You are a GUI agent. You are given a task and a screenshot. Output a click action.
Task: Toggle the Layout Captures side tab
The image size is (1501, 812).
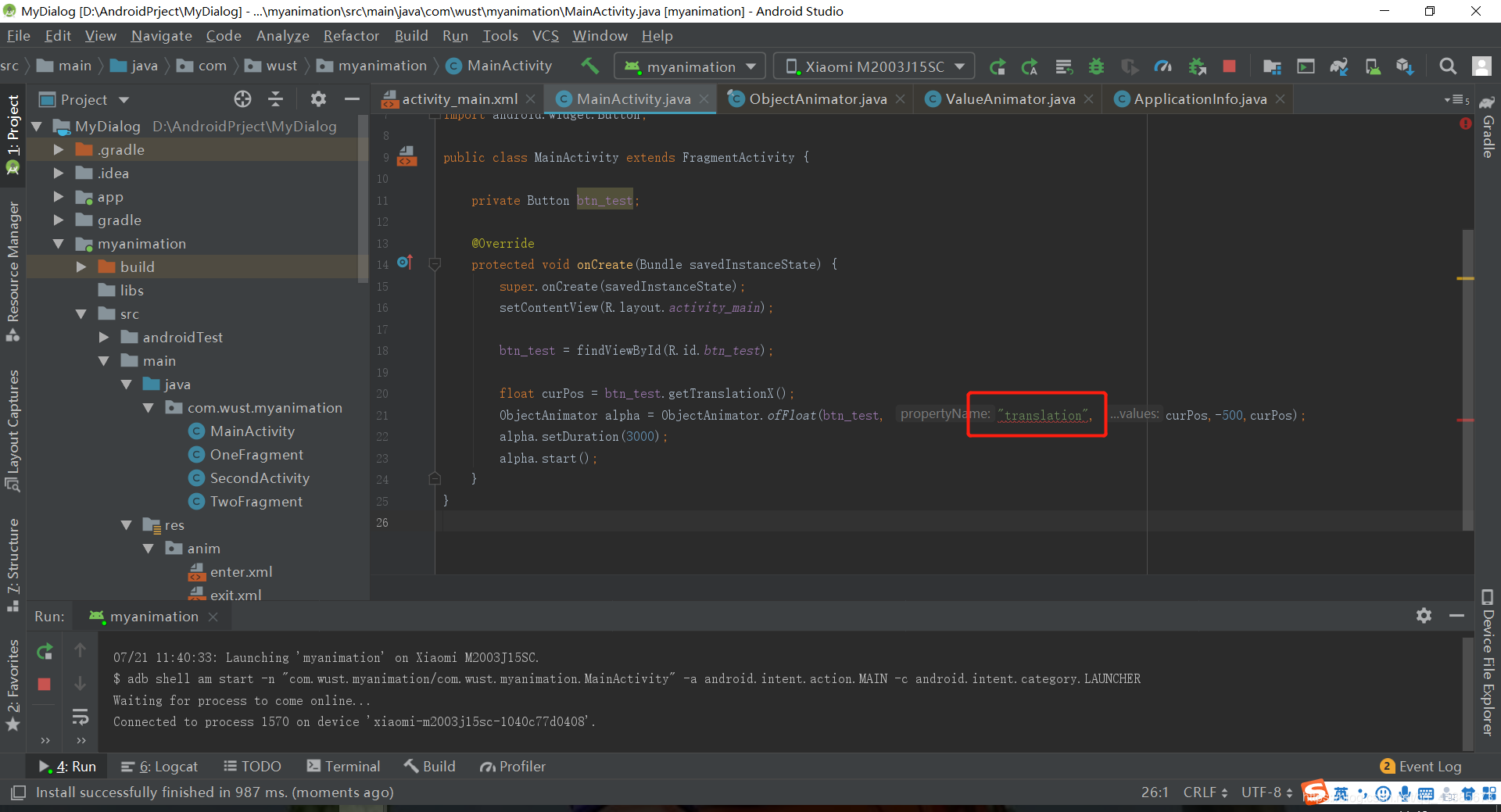(x=13, y=430)
